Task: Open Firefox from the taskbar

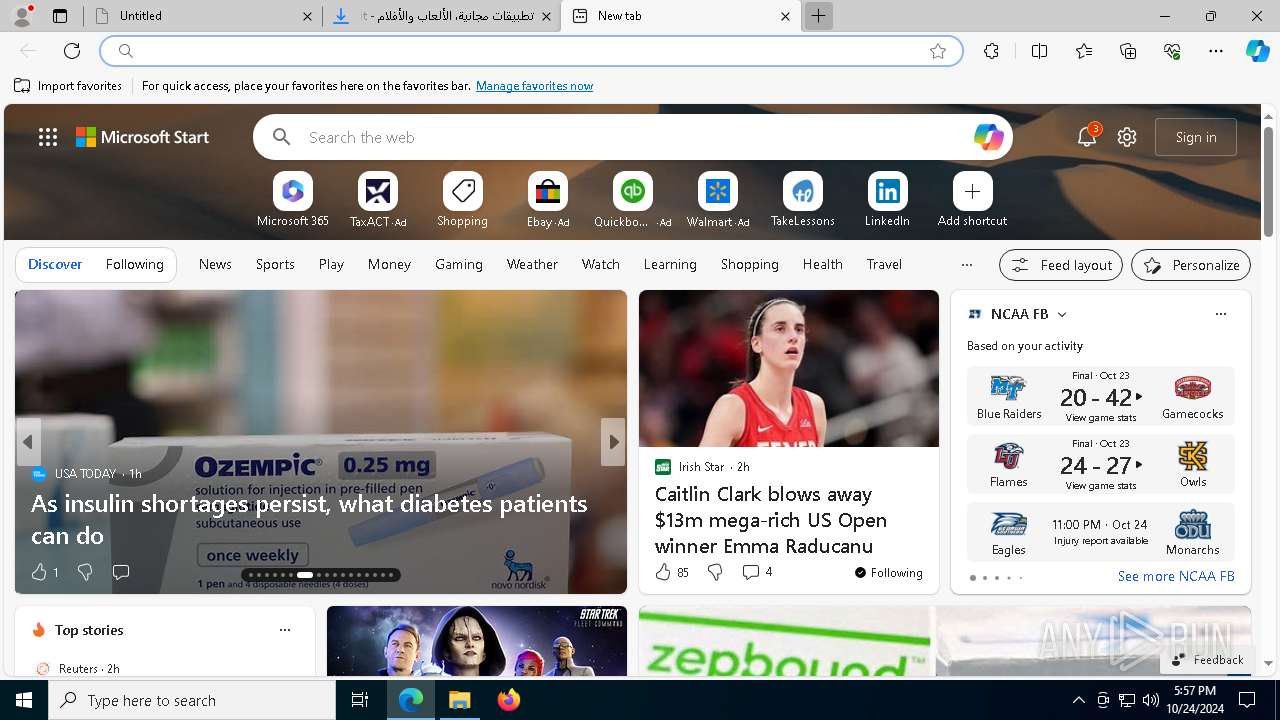Action: coord(509,700)
